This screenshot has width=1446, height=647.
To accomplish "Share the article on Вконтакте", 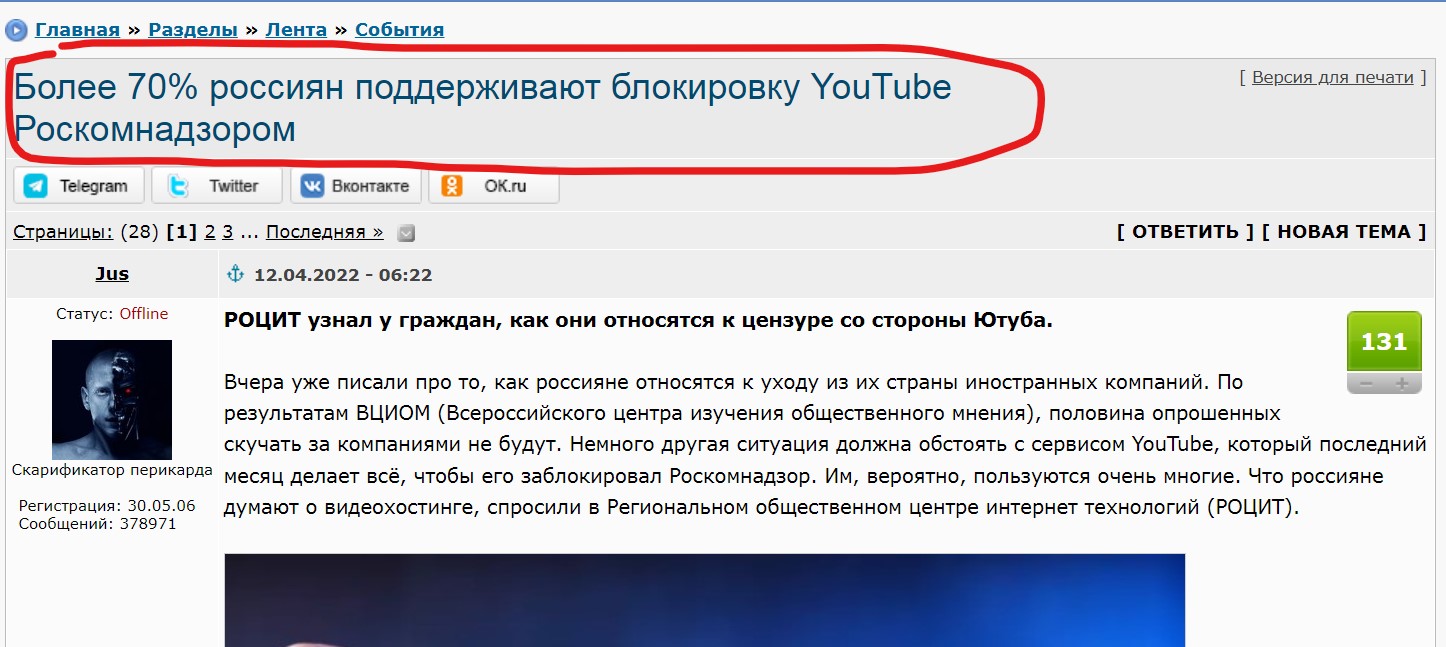I will pos(356,186).
